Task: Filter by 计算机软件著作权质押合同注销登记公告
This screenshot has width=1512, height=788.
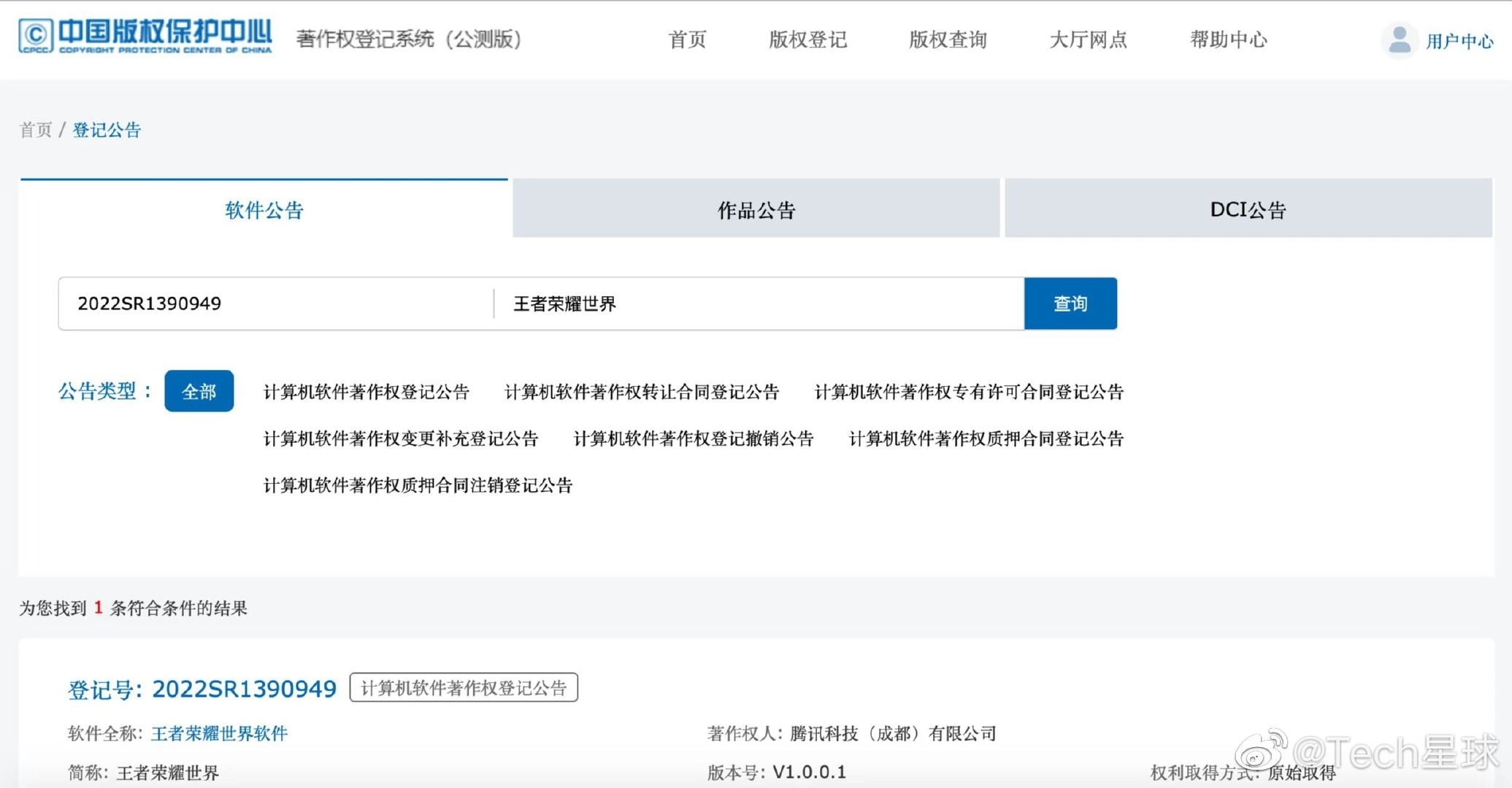Action: click(x=418, y=485)
